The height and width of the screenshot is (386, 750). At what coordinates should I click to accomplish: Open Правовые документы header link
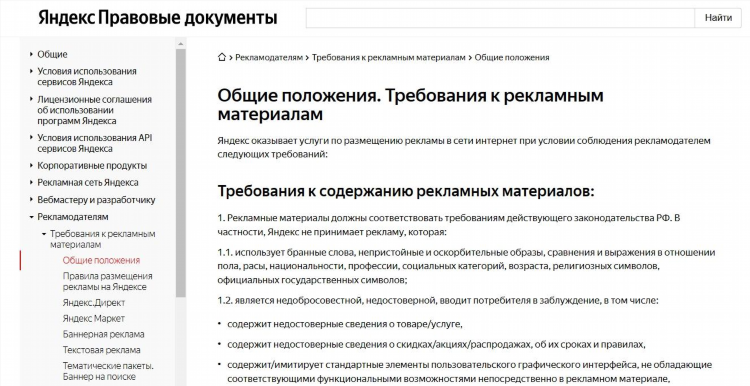click(188, 18)
